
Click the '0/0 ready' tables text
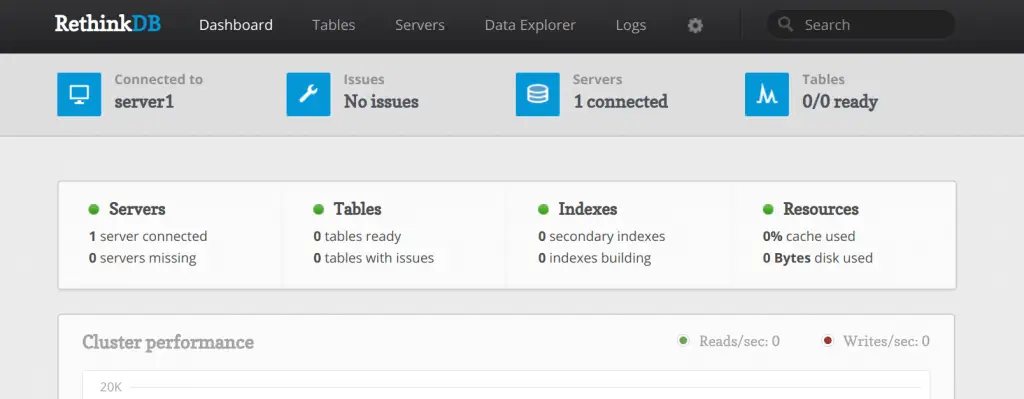pos(840,102)
